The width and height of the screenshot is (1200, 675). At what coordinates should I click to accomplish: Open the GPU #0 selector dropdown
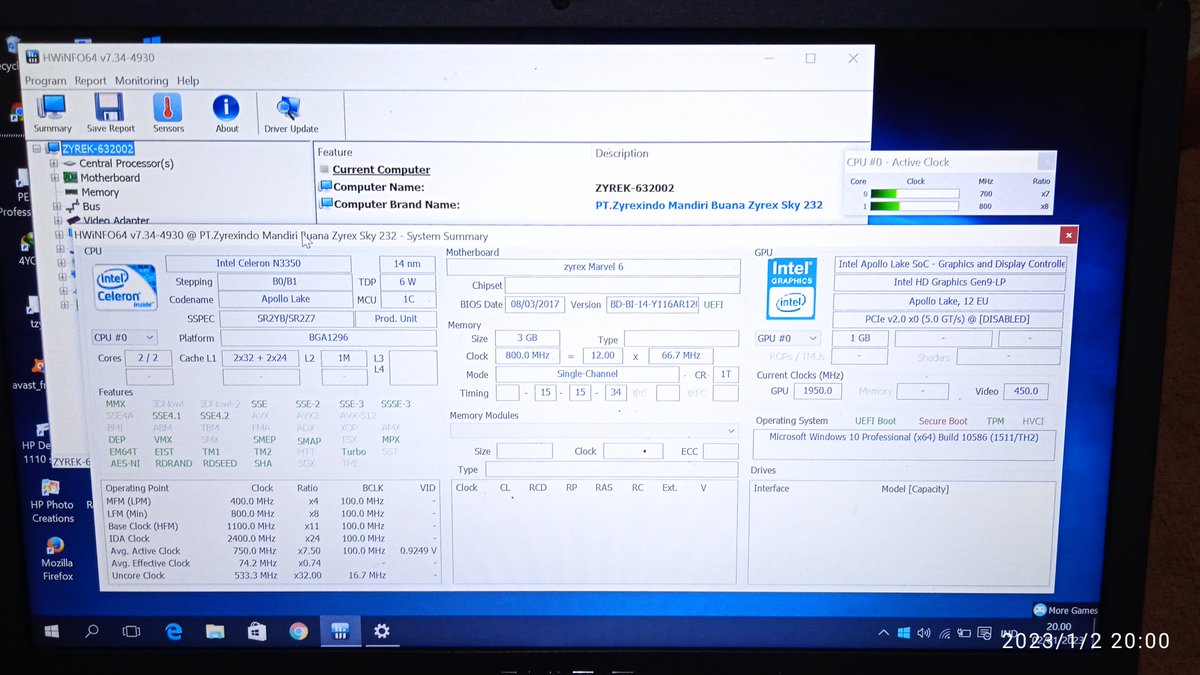tap(787, 338)
